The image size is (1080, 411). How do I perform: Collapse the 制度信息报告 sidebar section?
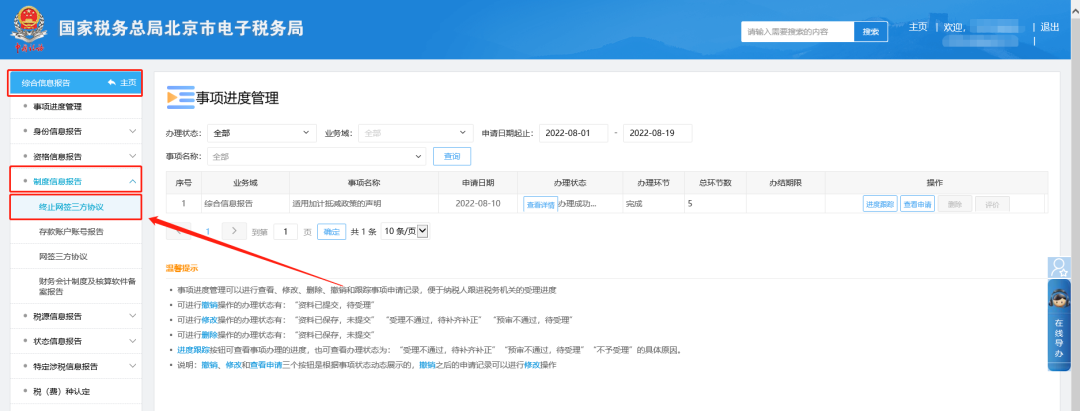[x=132, y=181]
